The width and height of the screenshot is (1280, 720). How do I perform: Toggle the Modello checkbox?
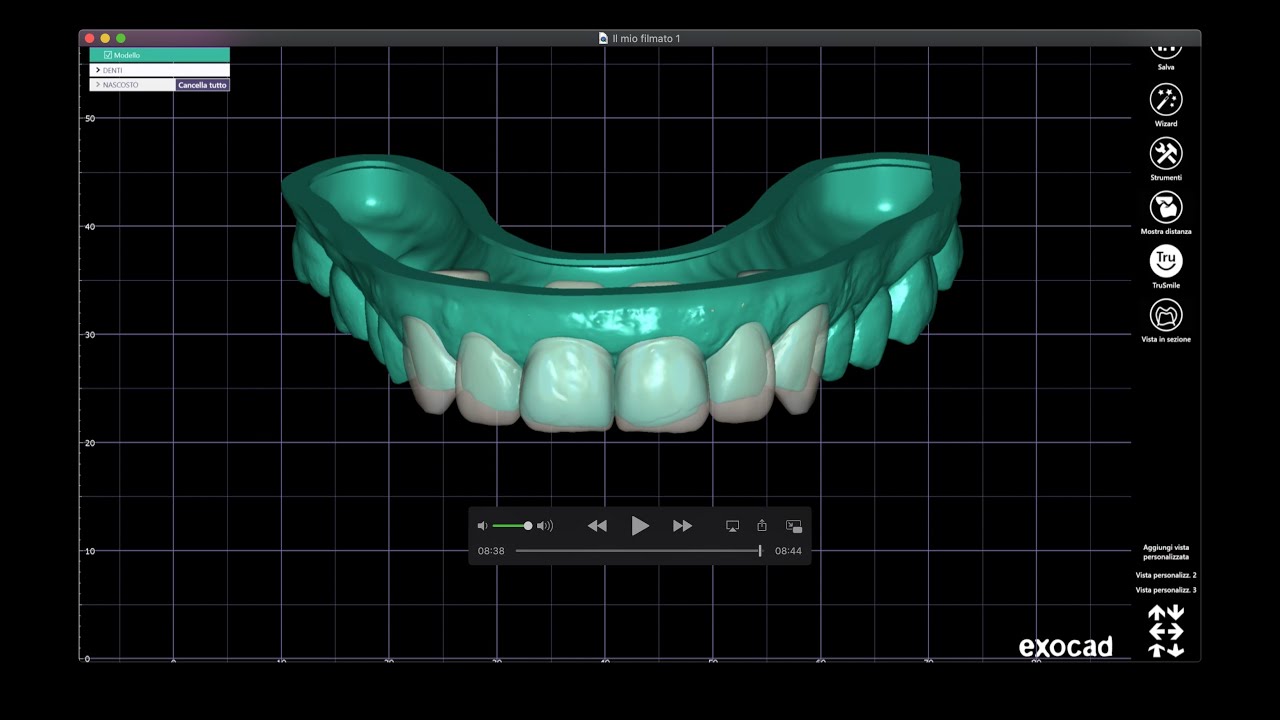click(x=108, y=55)
